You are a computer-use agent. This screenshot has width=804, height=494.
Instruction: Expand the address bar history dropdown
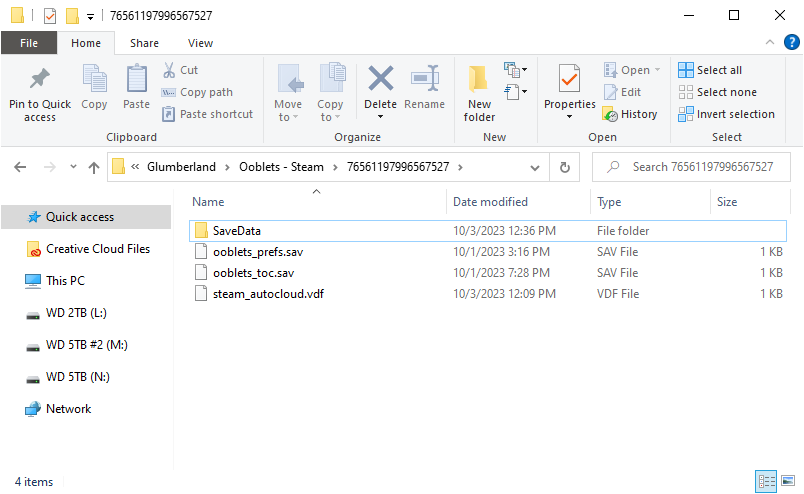click(x=534, y=167)
